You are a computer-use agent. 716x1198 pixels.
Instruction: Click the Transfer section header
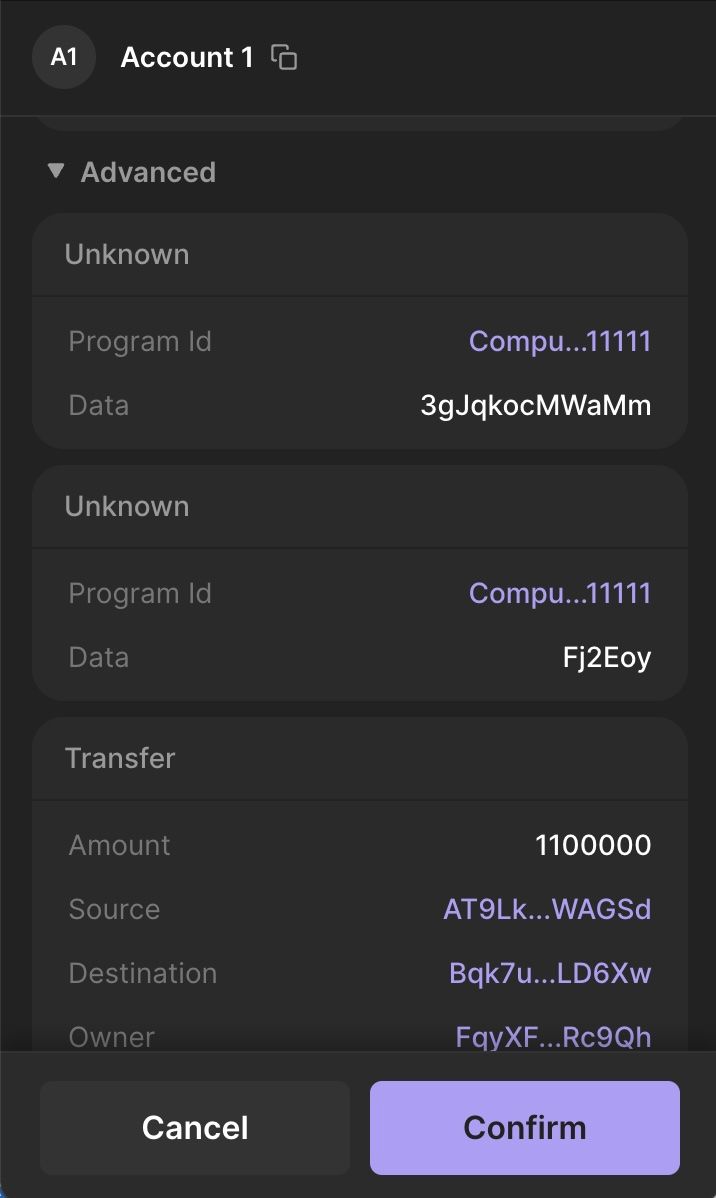click(120, 758)
